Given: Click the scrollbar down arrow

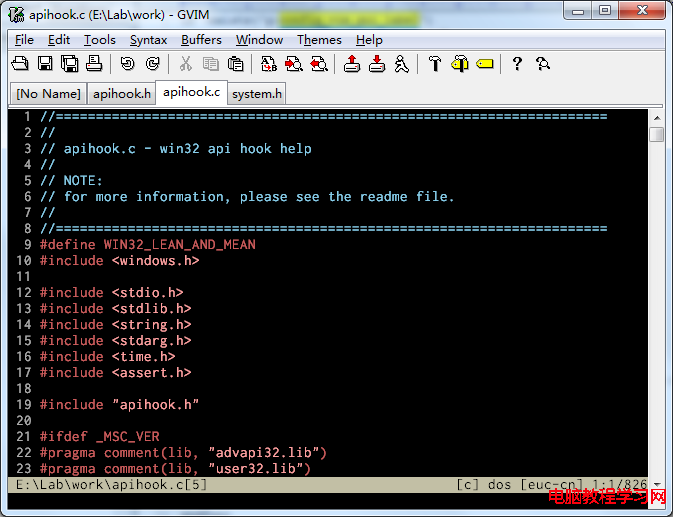Looking at the screenshot, I should click(657, 484).
